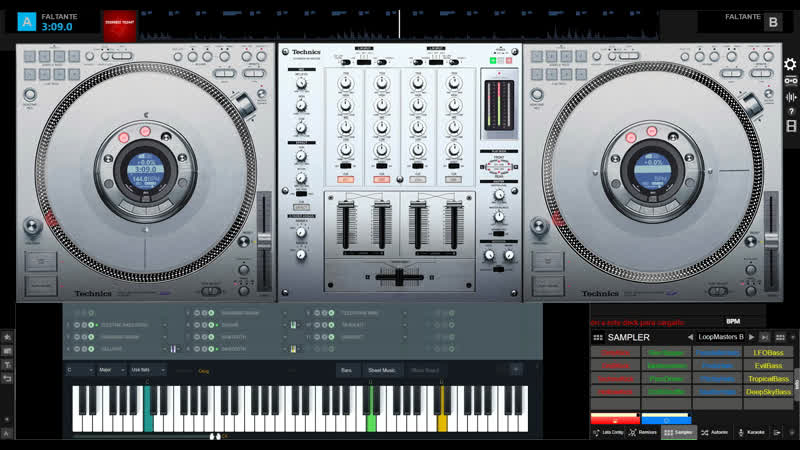The height and width of the screenshot is (450, 800).
Task: Click the yellow piano roll icon in track list
Action: click(x=293, y=349)
